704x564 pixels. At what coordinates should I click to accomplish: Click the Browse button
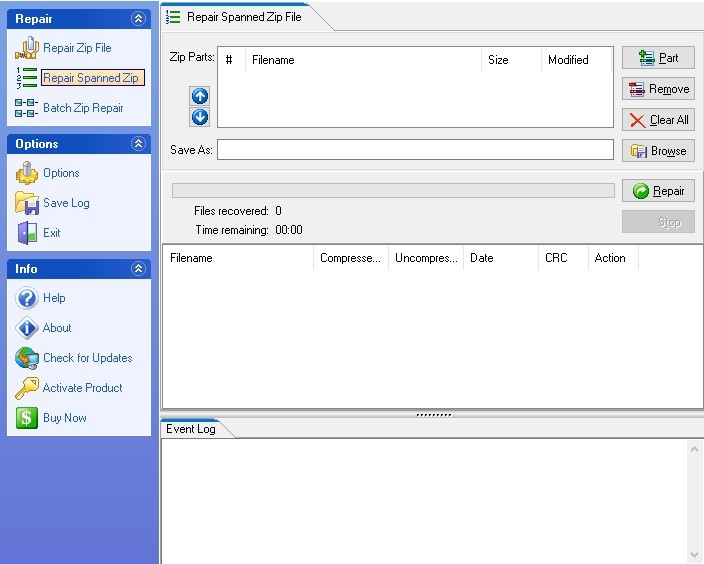tap(658, 151)
